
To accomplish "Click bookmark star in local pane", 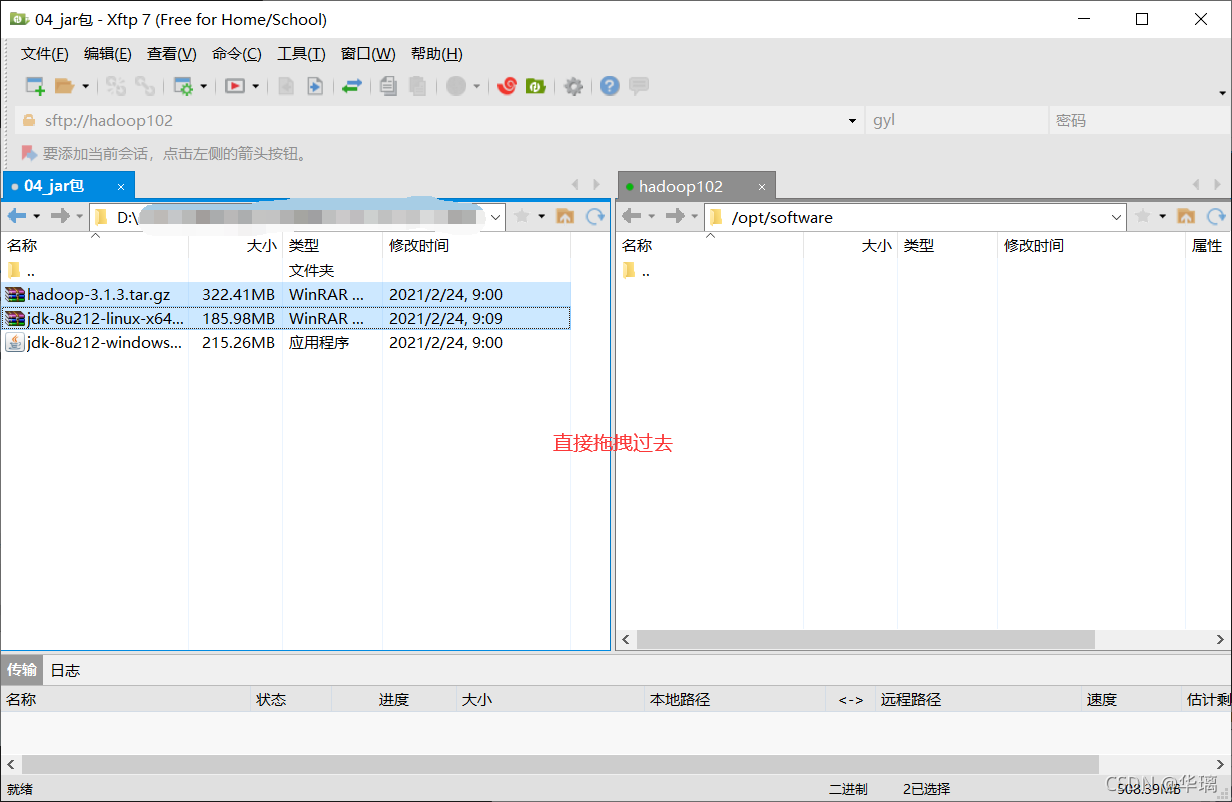I will click(521, 216).
